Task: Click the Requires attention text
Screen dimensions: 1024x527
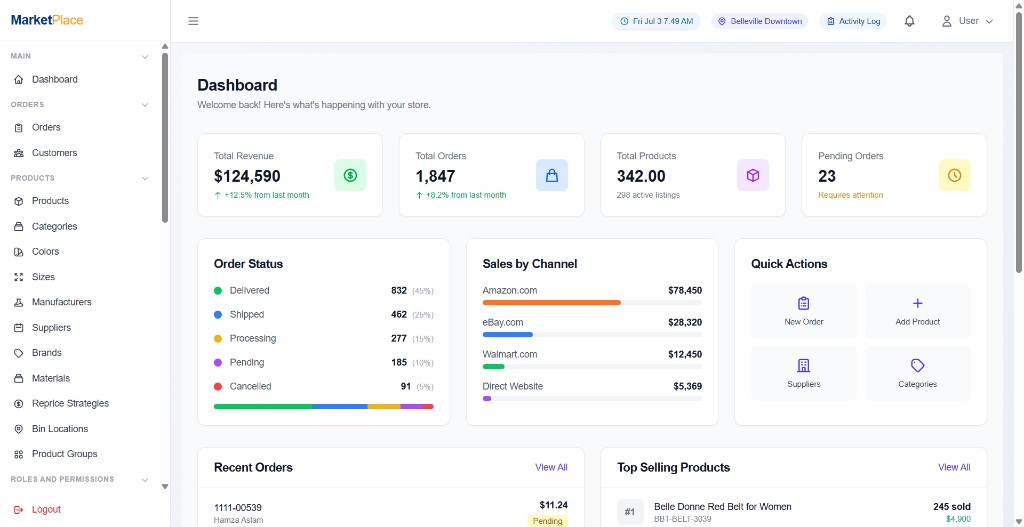Action: pos(850,195)
